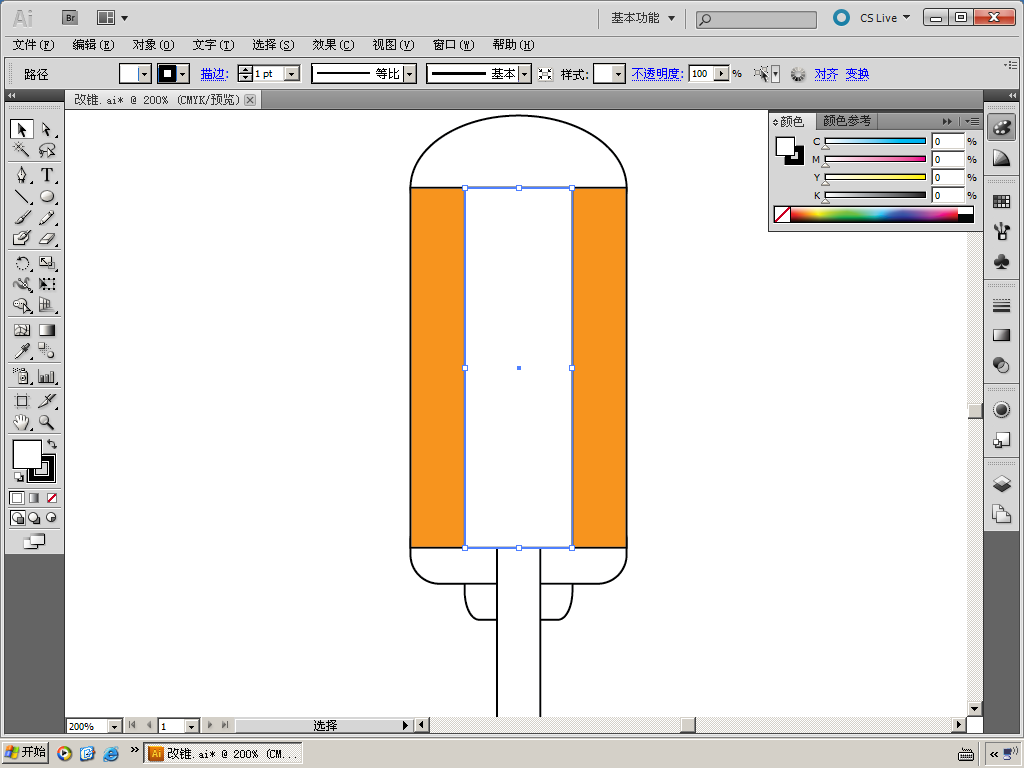Select the Column Graph tool

pyautogui.click(x=46, y=376)
